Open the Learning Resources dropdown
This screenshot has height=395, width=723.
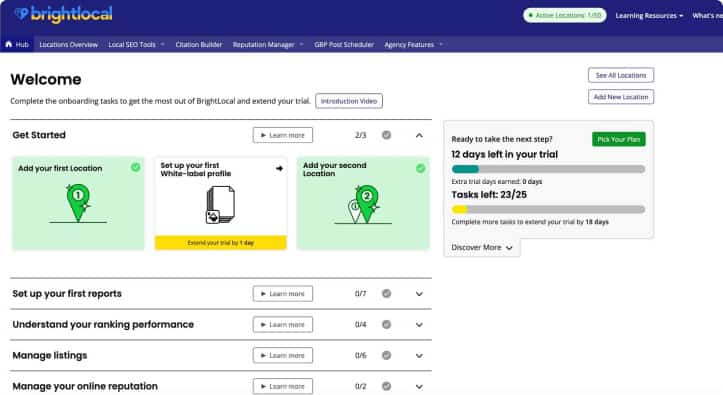coord(649,16)
